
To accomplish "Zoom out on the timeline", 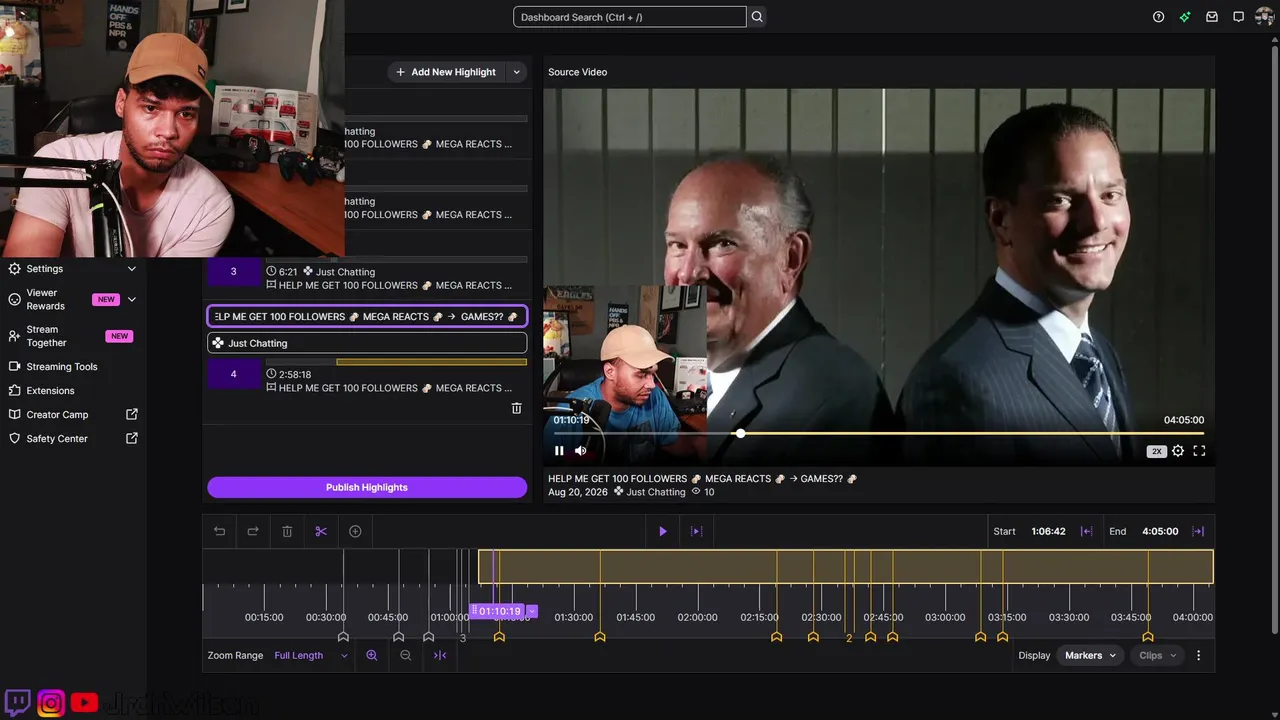I will (406, 655).
